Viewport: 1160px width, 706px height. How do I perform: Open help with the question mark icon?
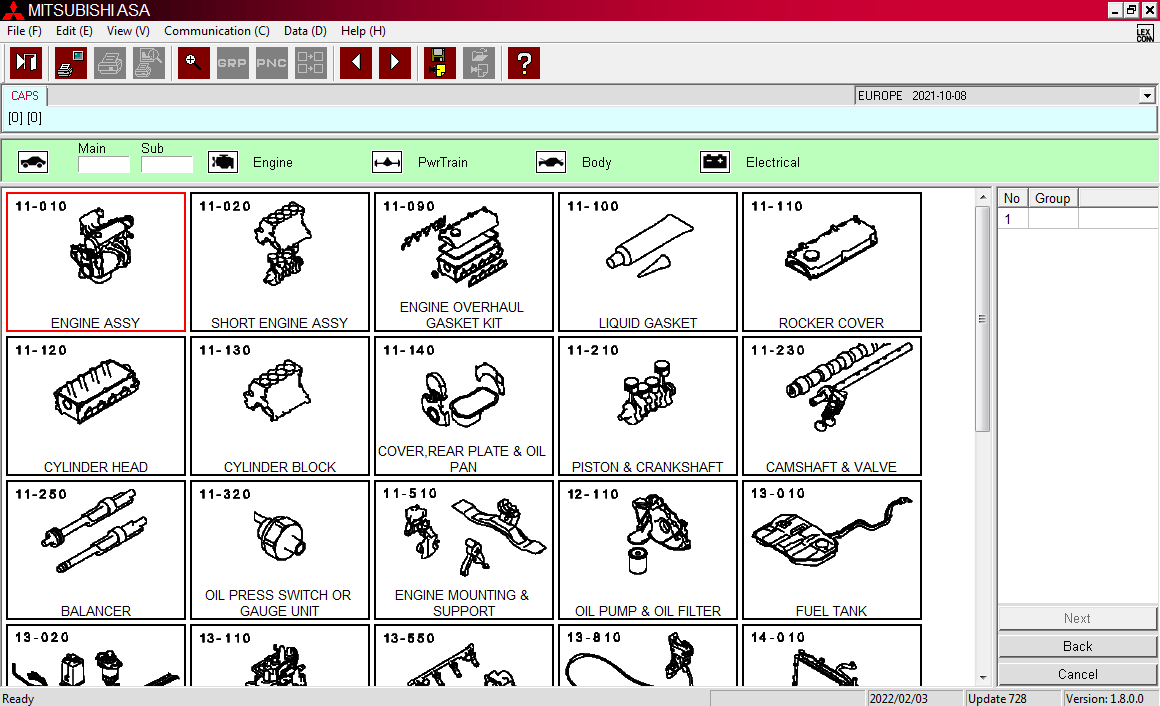click(524, 63)
